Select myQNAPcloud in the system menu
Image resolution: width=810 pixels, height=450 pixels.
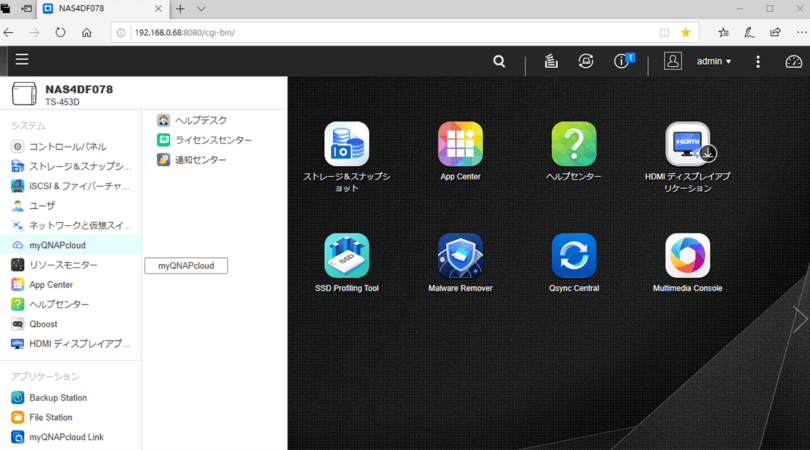(65, 245)
